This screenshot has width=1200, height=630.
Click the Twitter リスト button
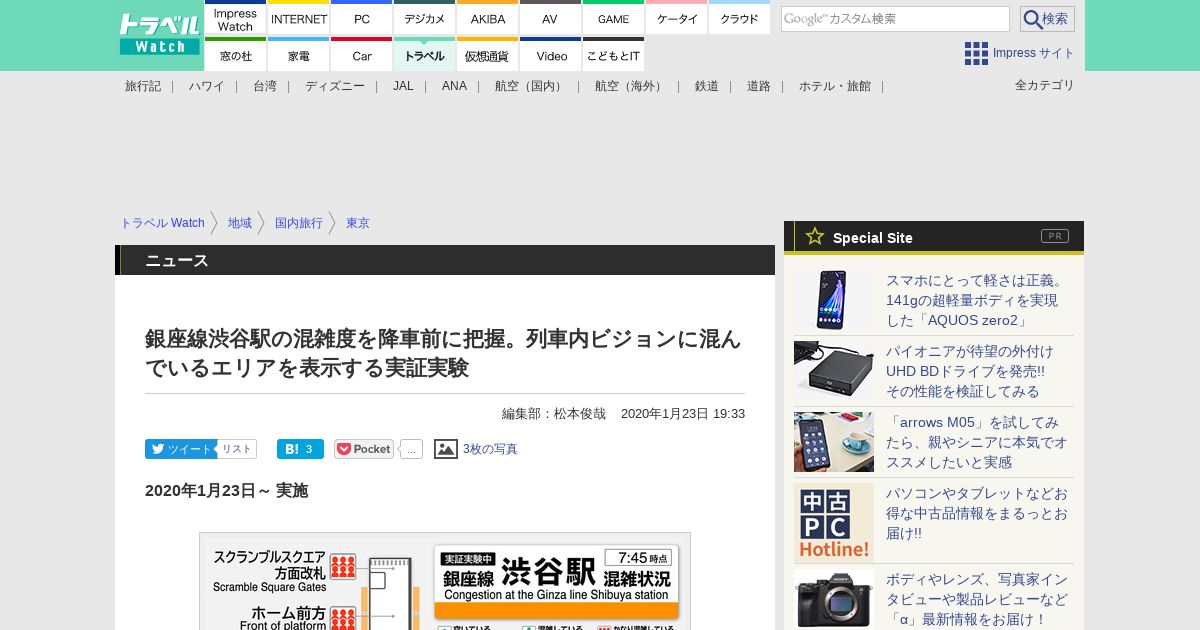[x=237, y=449]
